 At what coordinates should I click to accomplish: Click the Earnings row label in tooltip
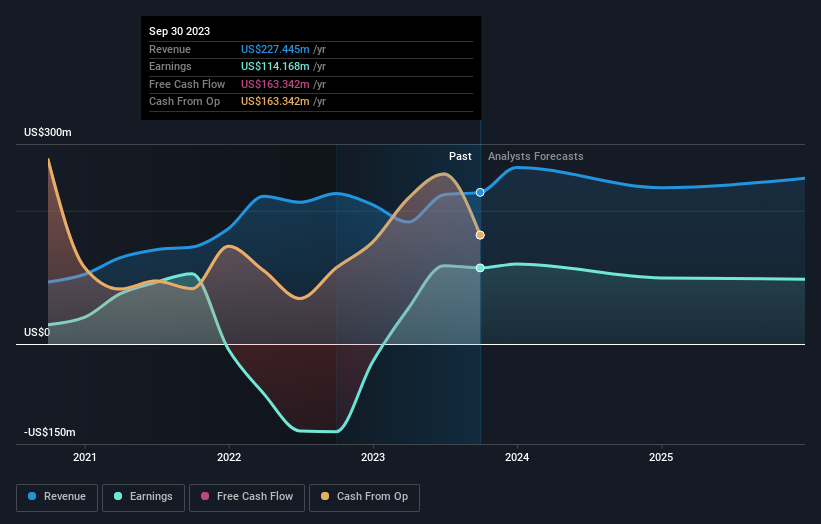point(170,66)
